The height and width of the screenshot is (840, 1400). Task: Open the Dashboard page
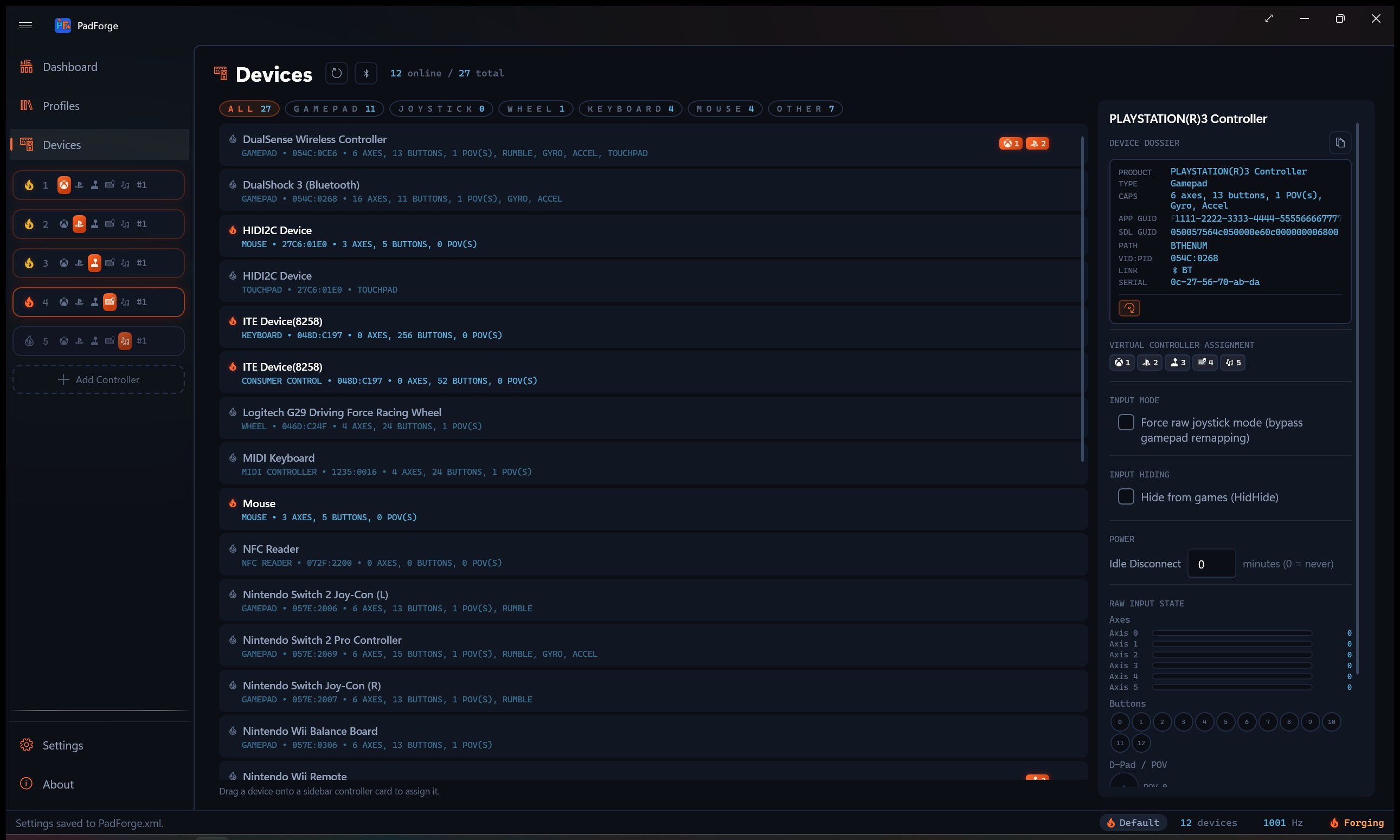click(100, 67)
